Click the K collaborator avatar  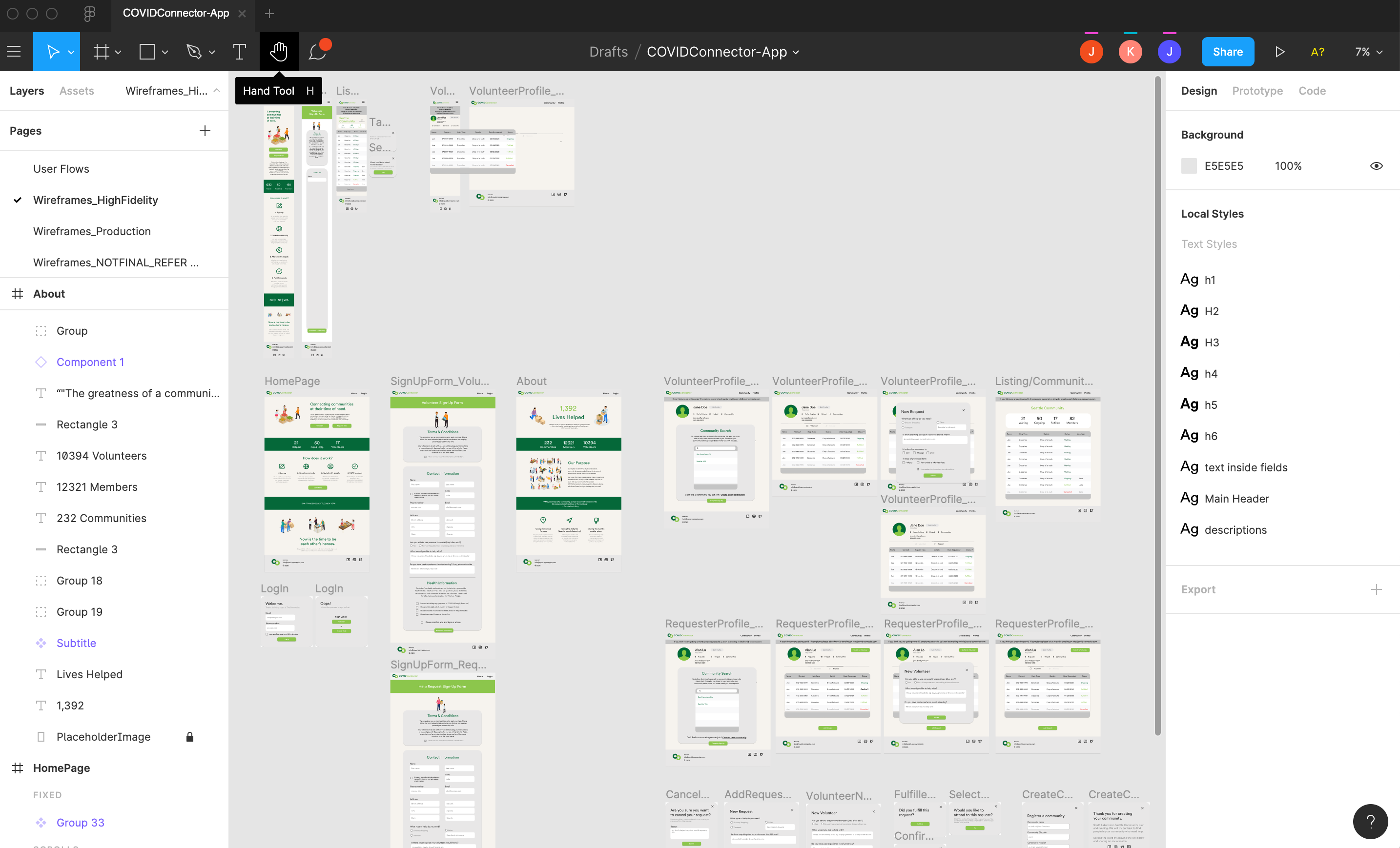[1130, 52]
